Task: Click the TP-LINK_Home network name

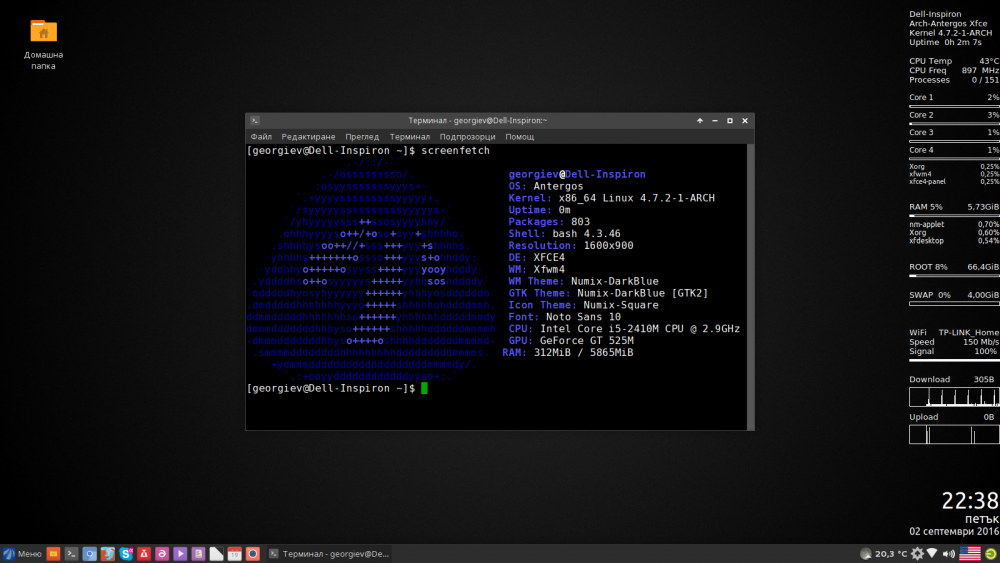Action: click(x=969, y=332)
